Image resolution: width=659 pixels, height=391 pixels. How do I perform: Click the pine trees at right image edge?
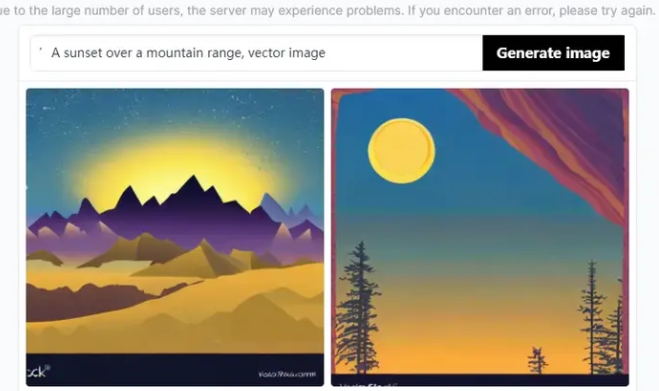(x=602, y=320)
